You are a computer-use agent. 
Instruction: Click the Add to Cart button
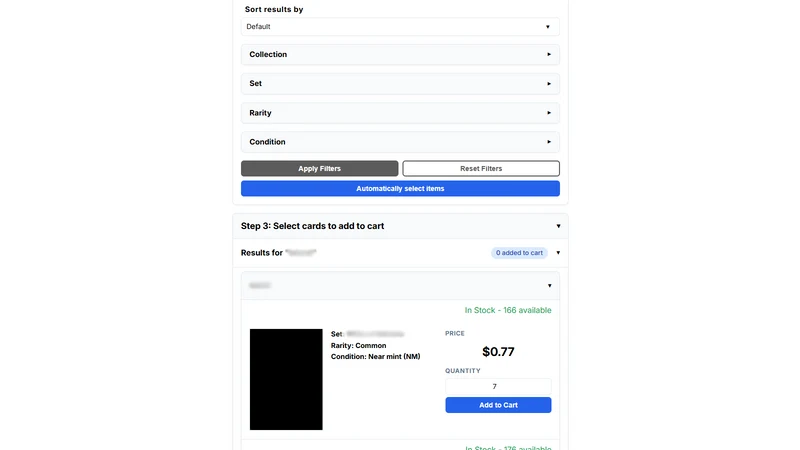pos(498,405)
